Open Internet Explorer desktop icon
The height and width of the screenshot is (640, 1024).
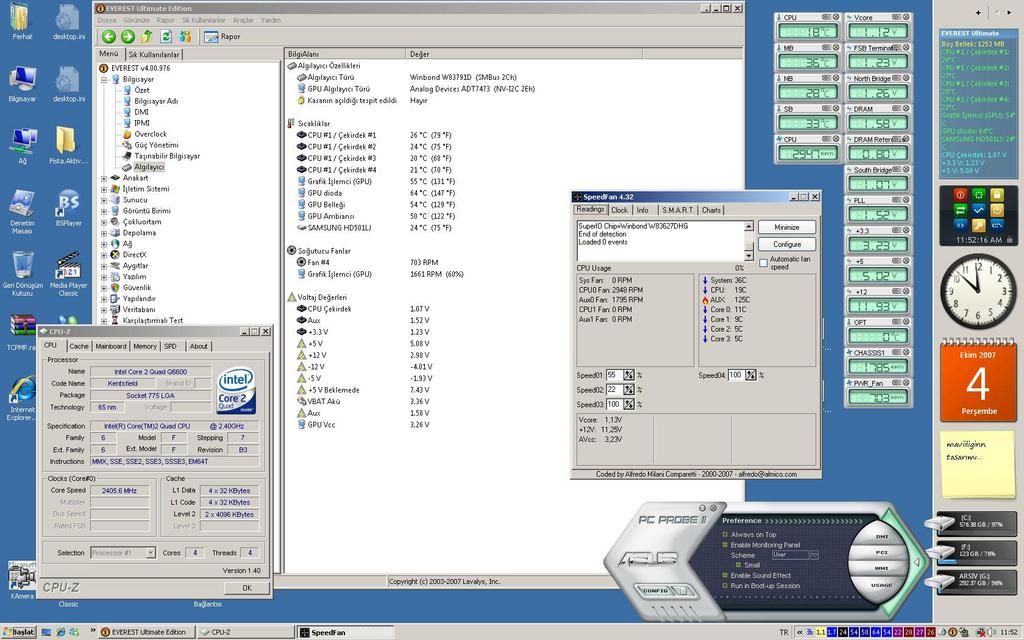tap(22, 398)
